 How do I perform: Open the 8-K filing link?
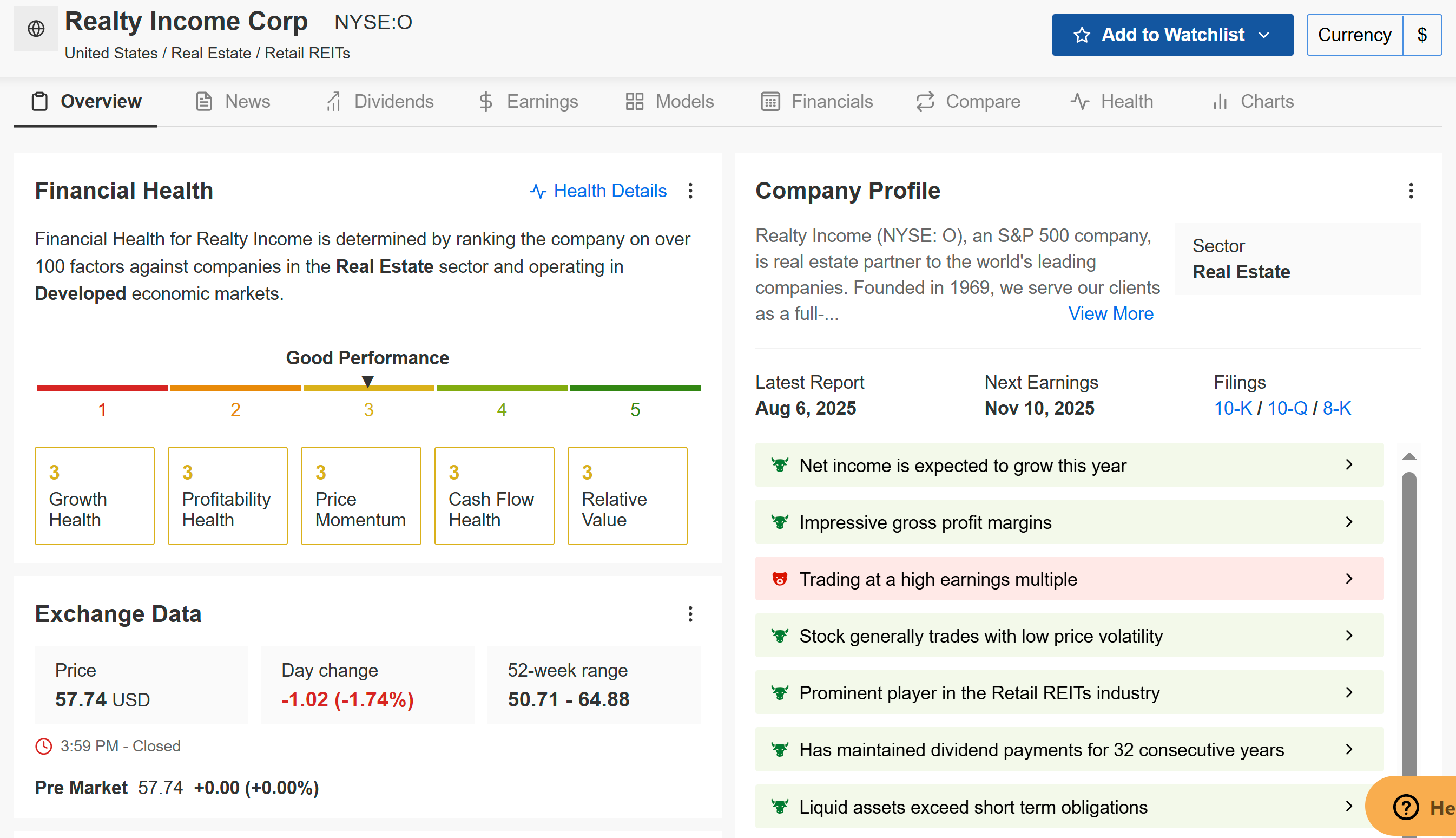1336,408
